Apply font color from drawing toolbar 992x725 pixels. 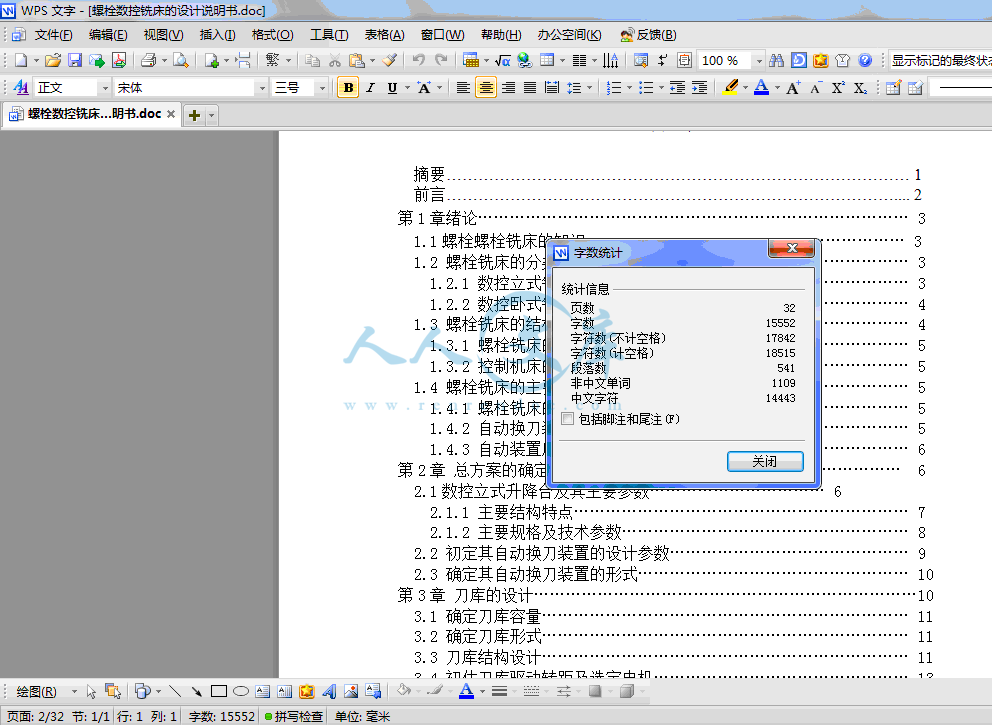pyautogui.click(x=466, y=691)
